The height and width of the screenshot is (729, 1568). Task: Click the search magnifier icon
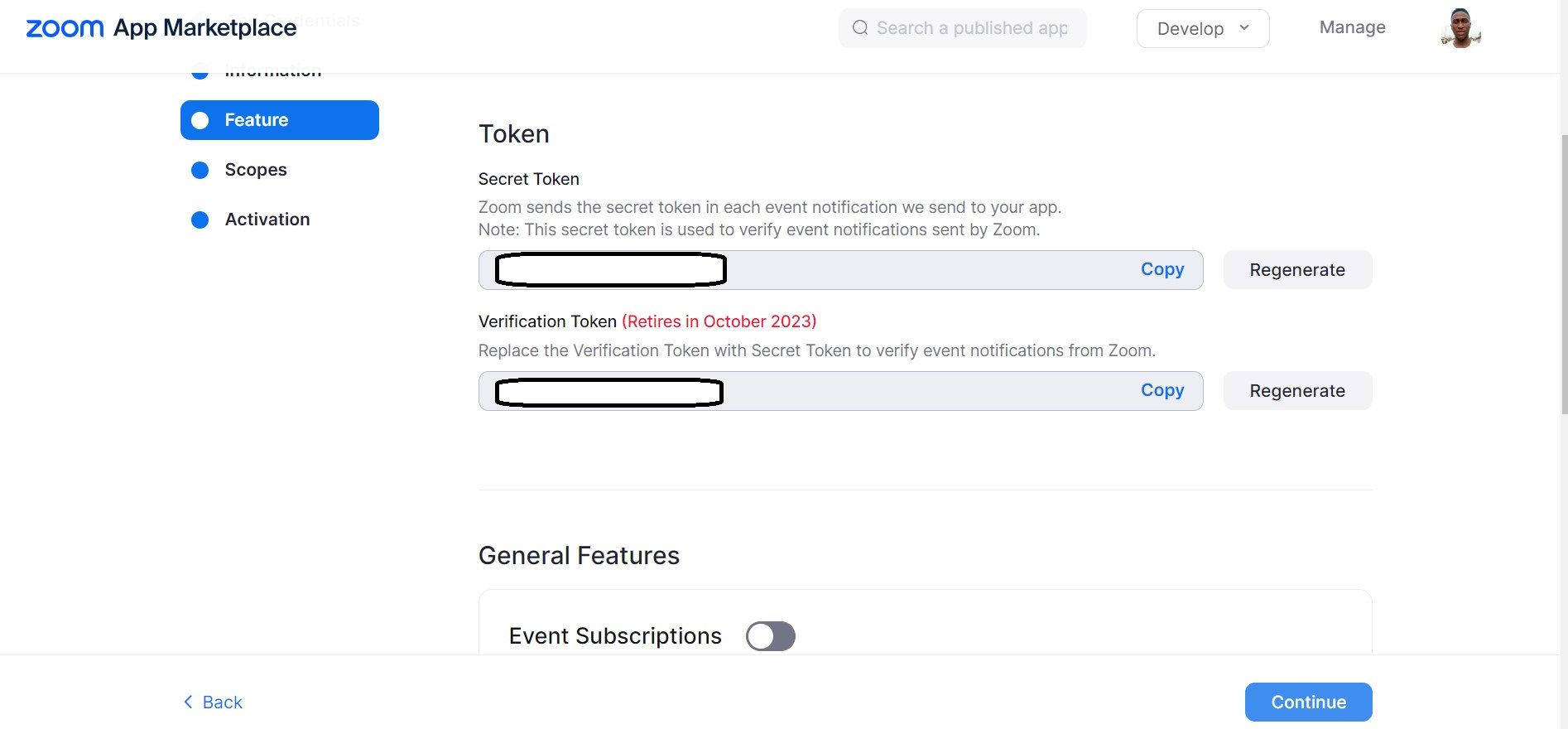point(860,28)
